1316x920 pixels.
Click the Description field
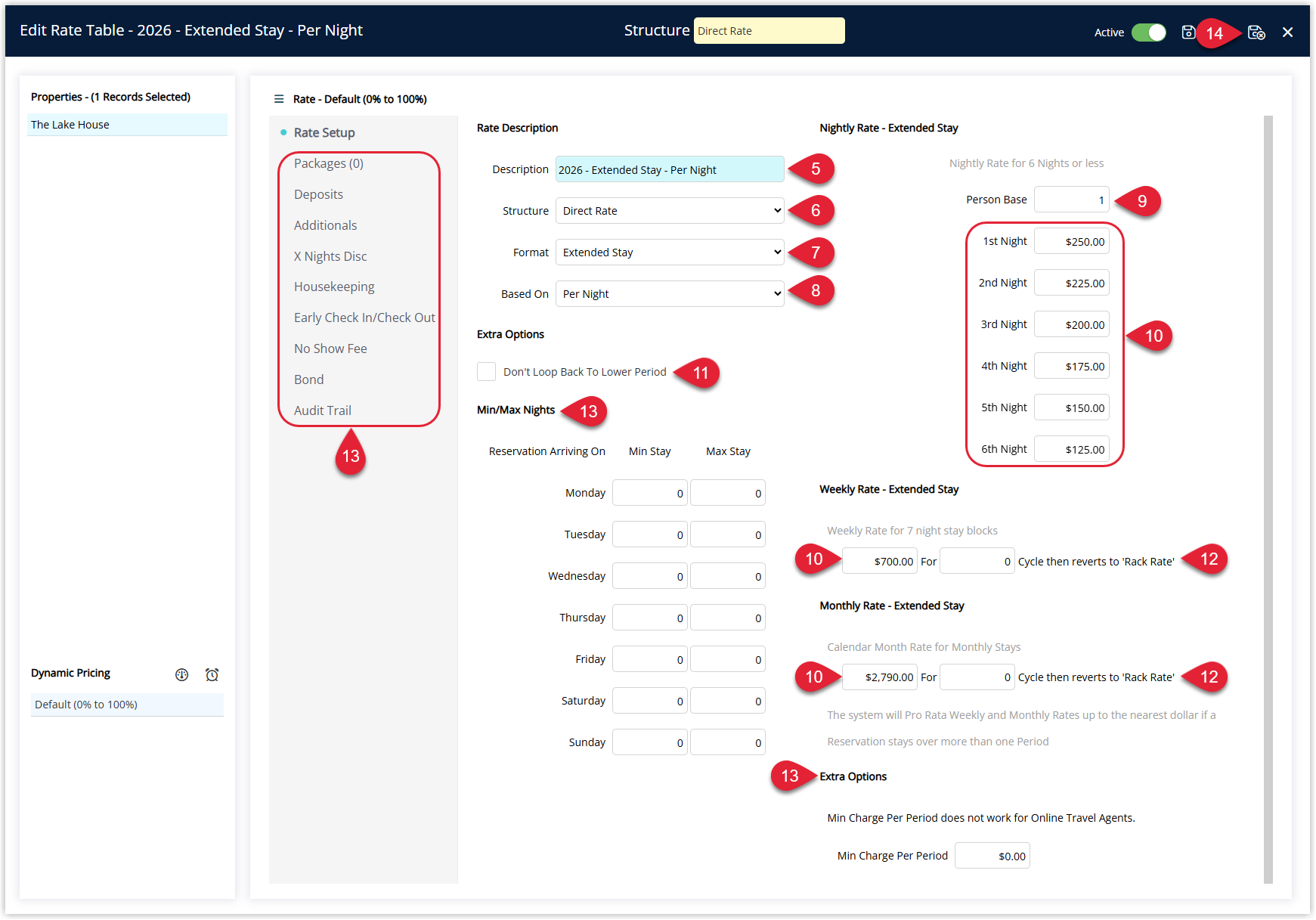(670, 169)
